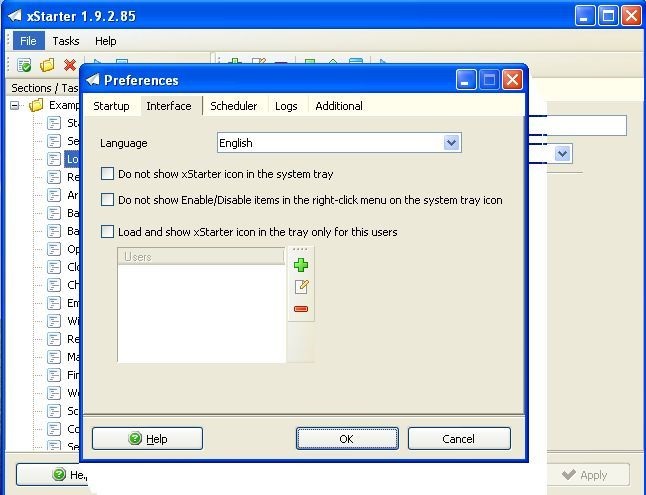Click the Help button at the main window bottom
The image size is (646, 495).
click(x=52, y=475)
